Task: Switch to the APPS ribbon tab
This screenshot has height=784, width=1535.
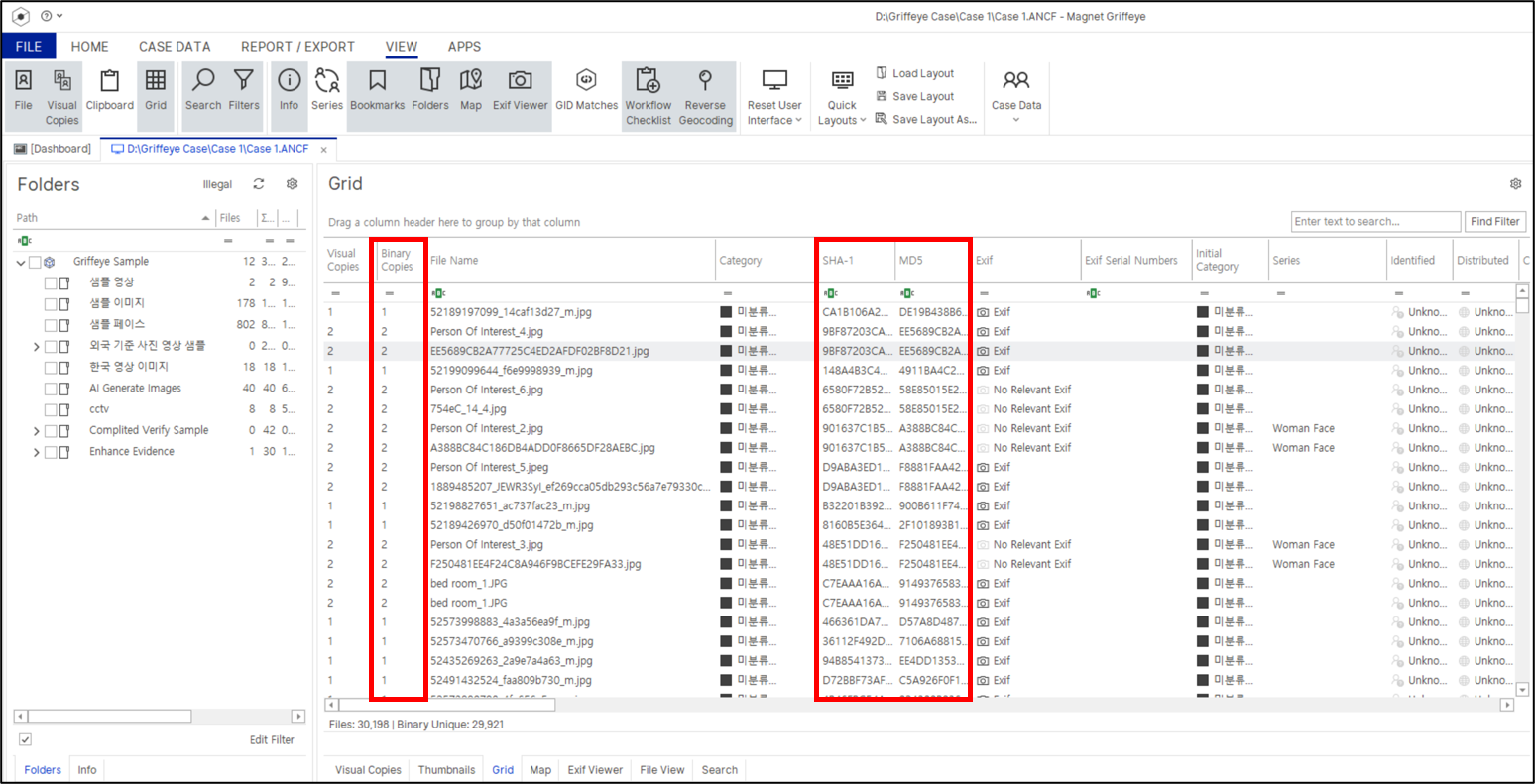Action: coord(464,47)
